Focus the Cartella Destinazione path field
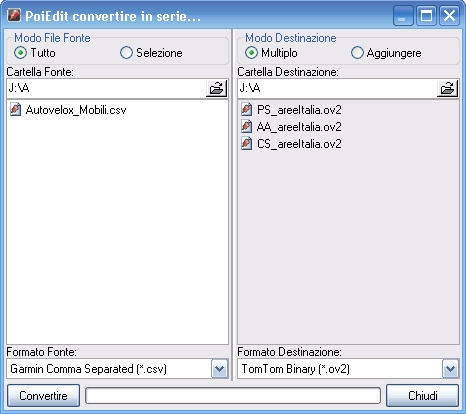Image resolution: width=466 pixels, height=414 pixels. (x=337, y=88)
